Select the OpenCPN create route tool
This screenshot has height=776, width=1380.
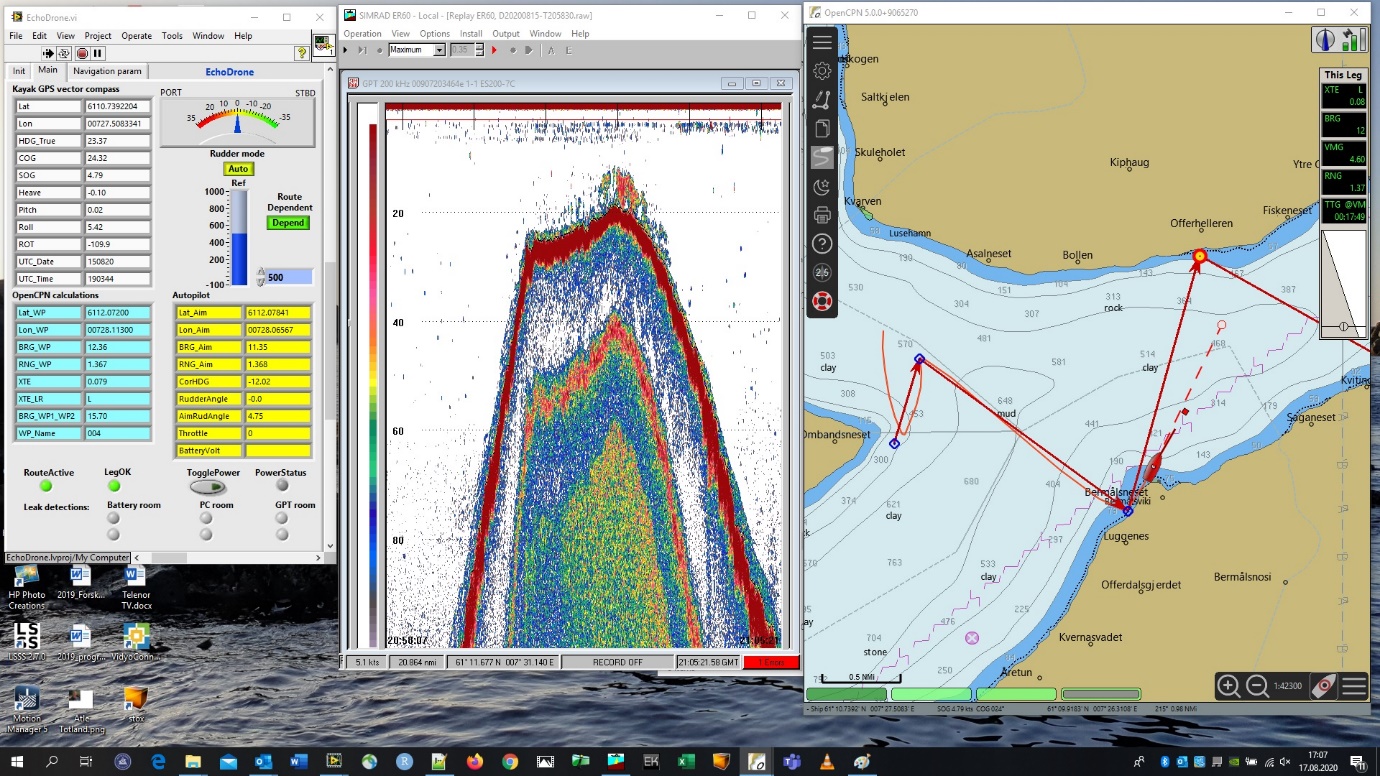[822, 100]
